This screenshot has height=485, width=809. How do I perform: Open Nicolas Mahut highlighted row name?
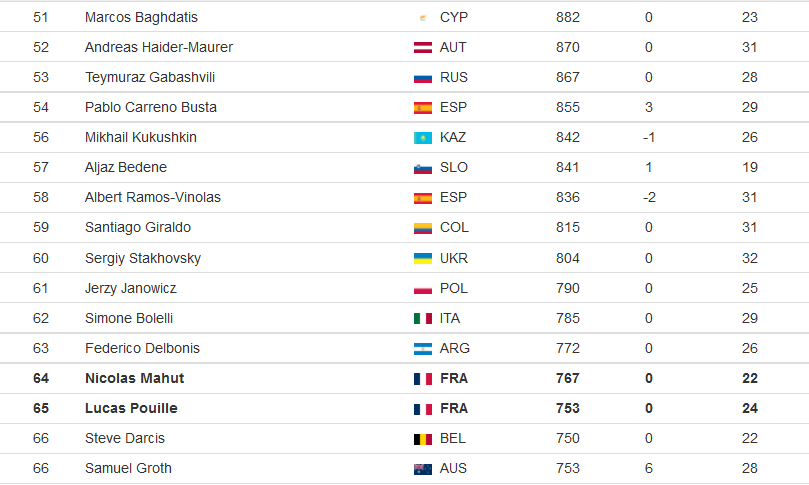click(134, 378)
